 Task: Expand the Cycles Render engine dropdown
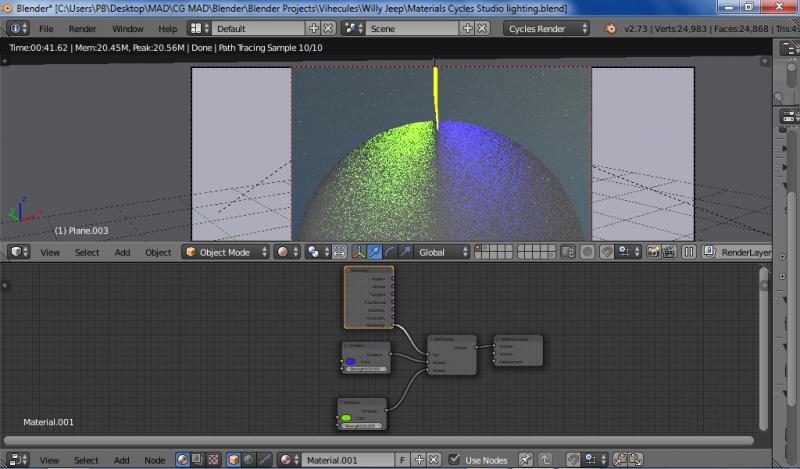pyautogui.click(x=546, y=29)
